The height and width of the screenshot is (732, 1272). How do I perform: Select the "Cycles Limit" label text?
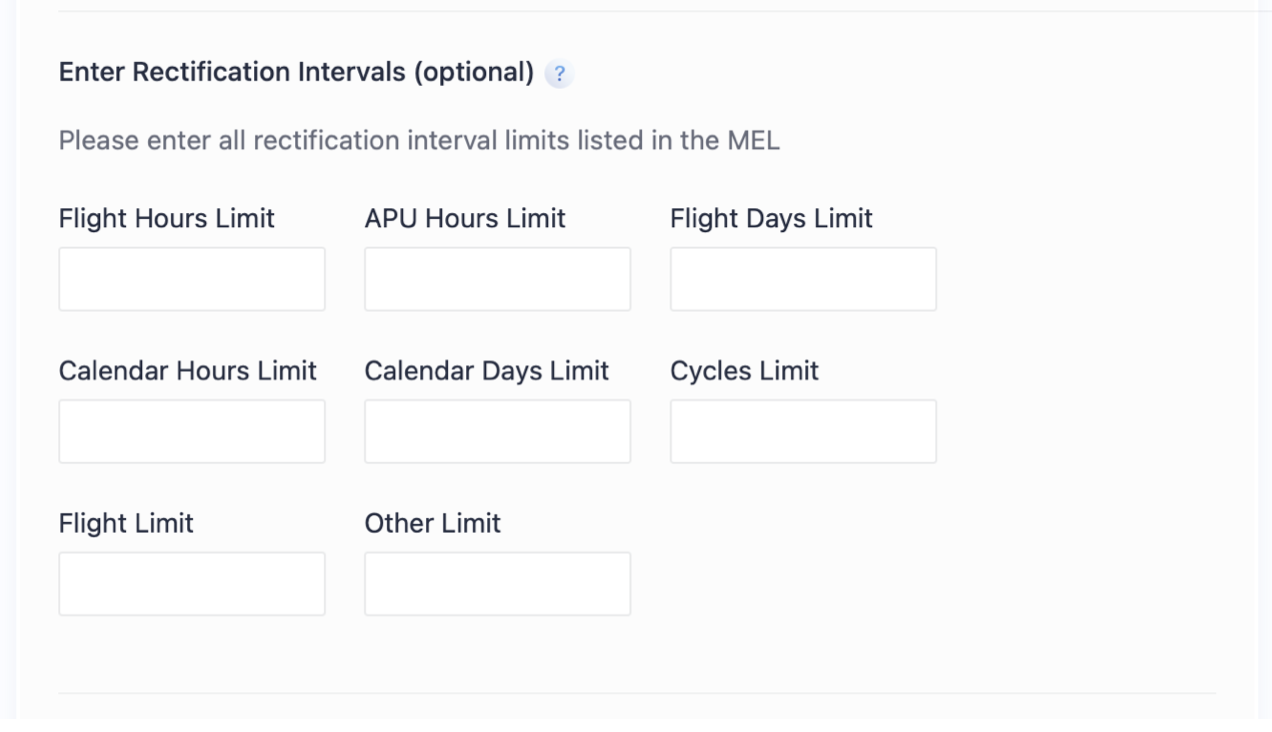(x=744, y=370)
